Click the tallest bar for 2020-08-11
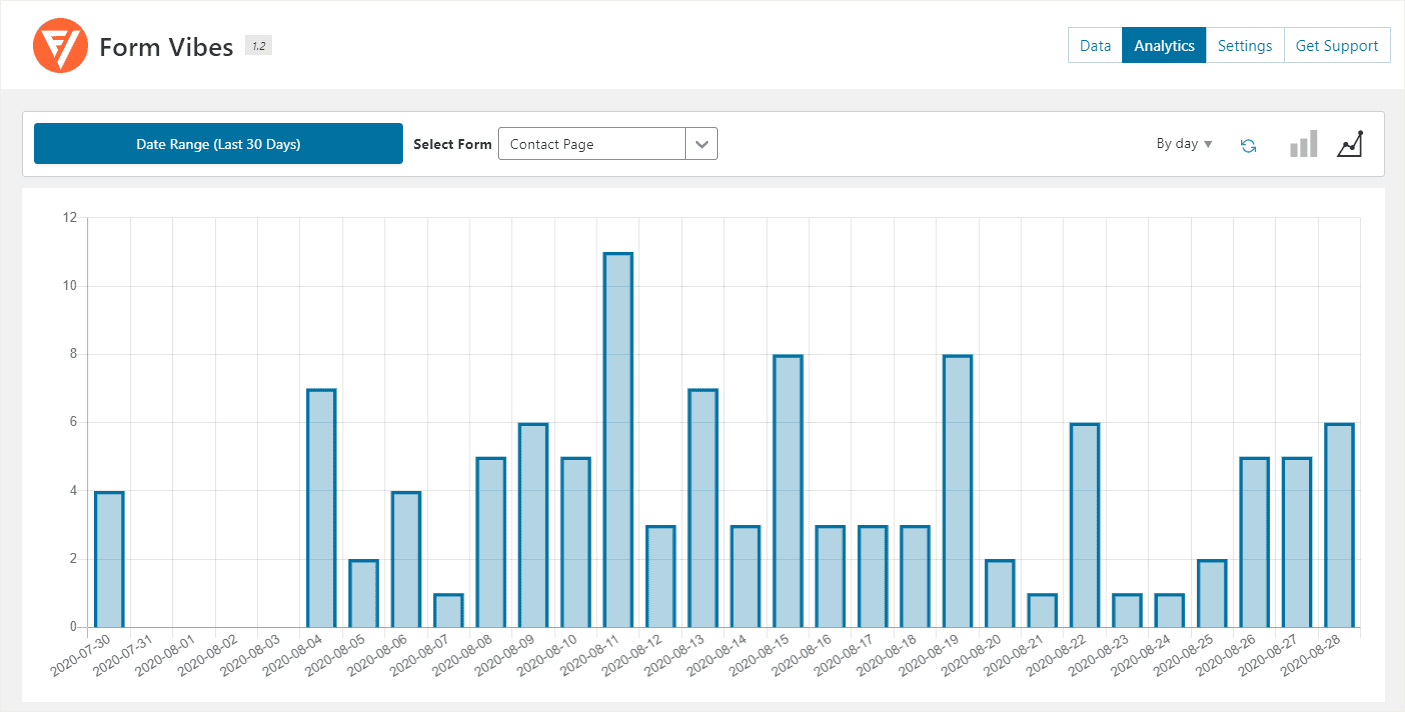 (x=618, y=440)
